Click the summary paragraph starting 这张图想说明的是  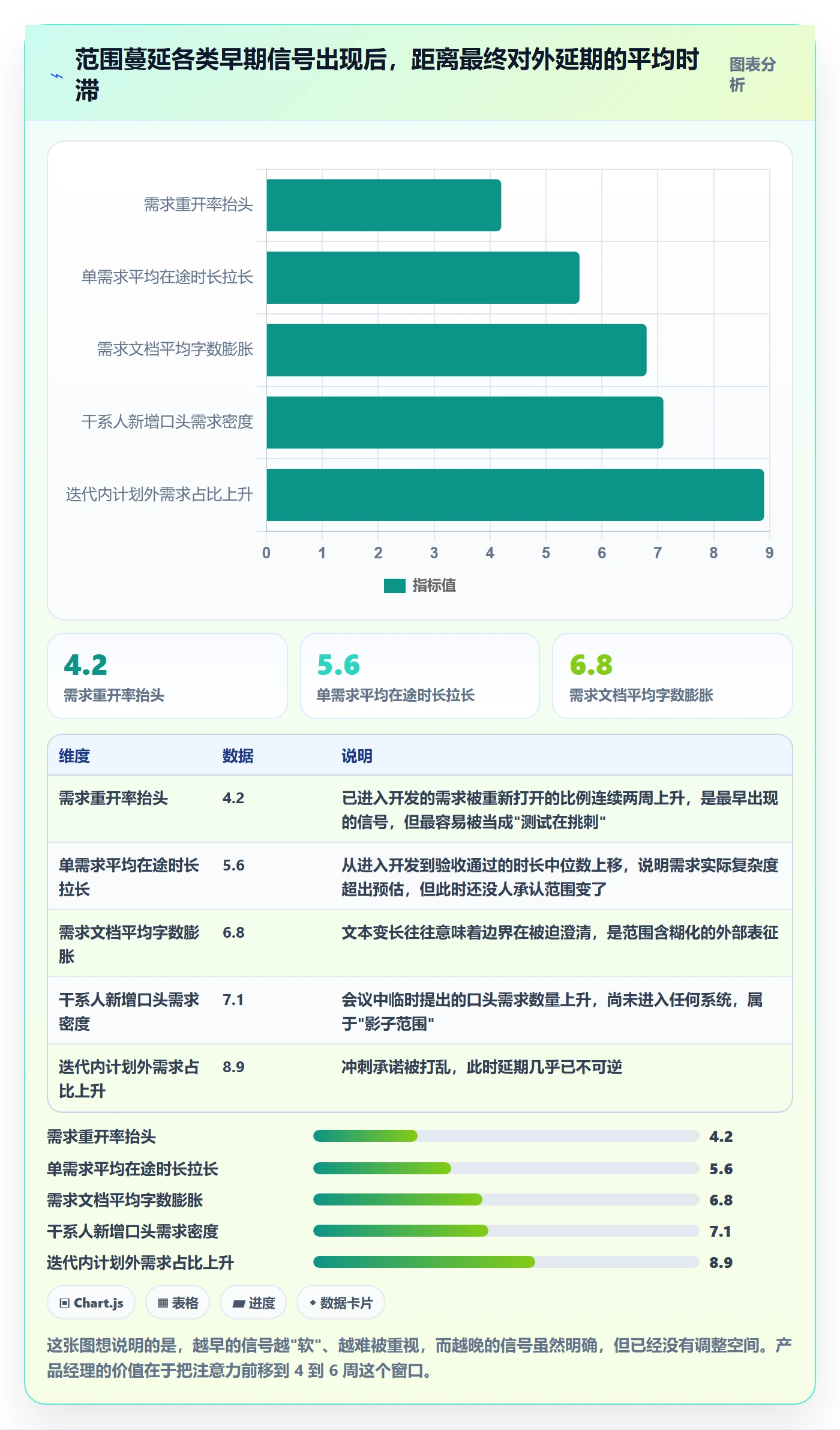(x=419, y=1358)
